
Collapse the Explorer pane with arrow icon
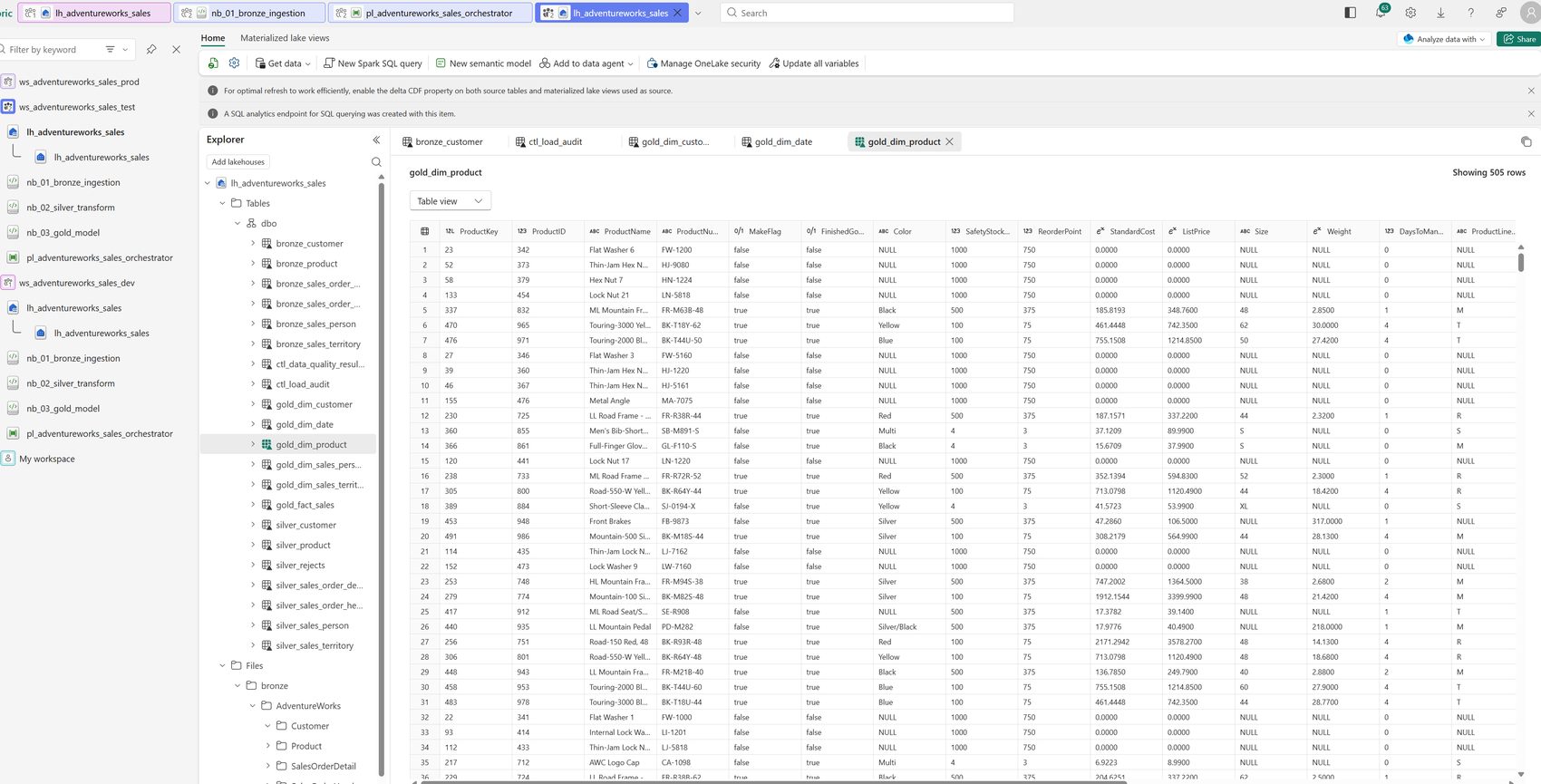click(376, 140)
